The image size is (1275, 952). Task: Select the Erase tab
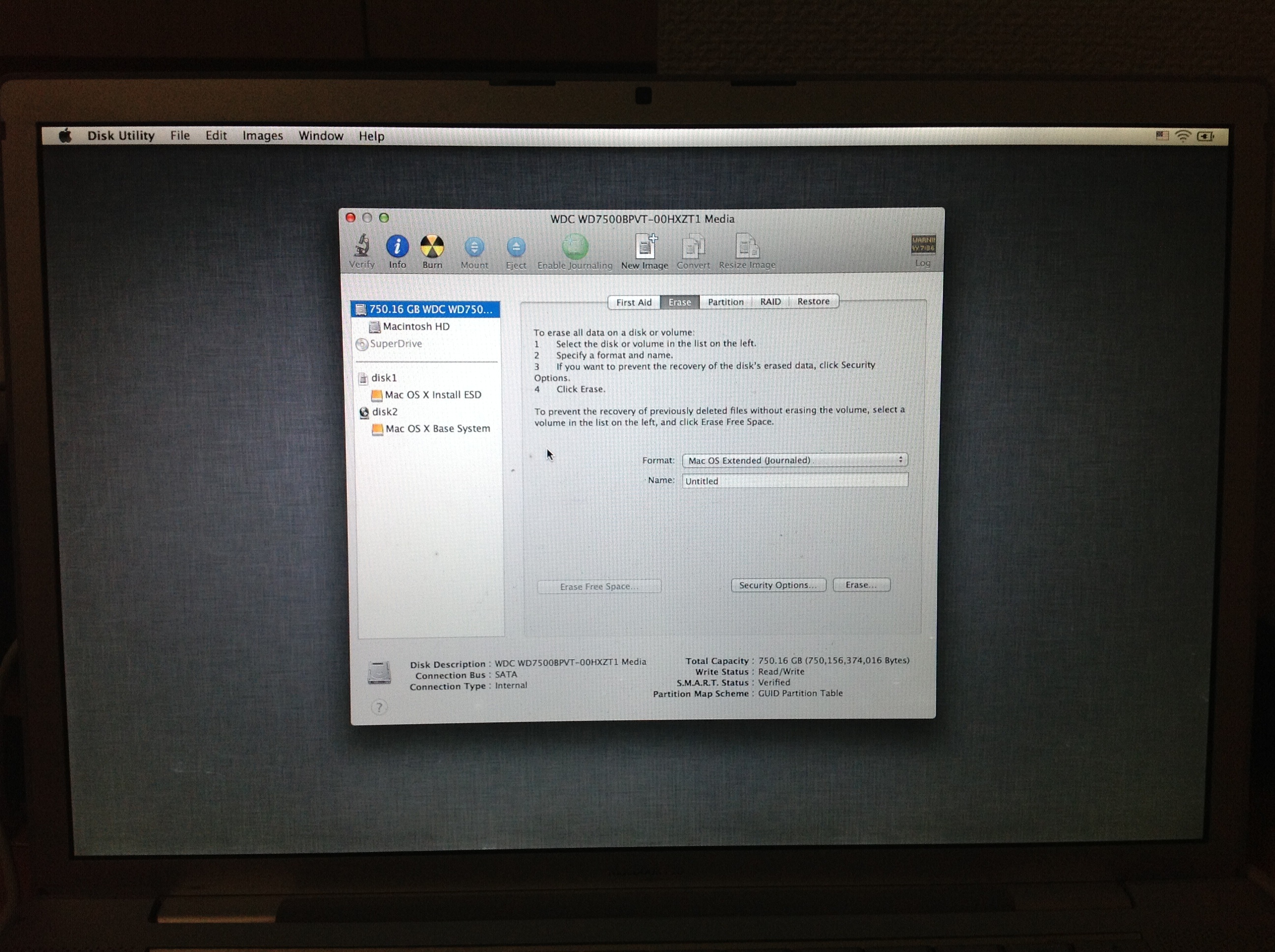point(680,302)
